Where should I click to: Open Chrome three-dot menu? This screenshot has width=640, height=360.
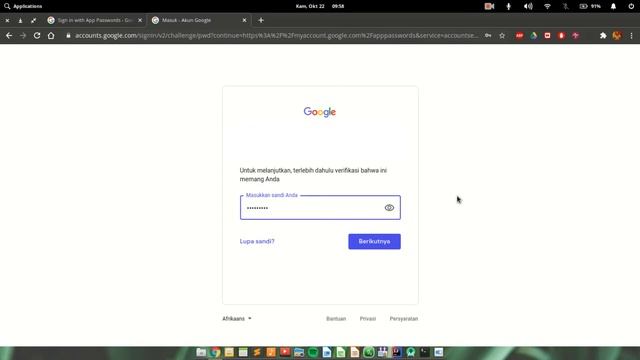pyautogui.click(x=631, y=36)
